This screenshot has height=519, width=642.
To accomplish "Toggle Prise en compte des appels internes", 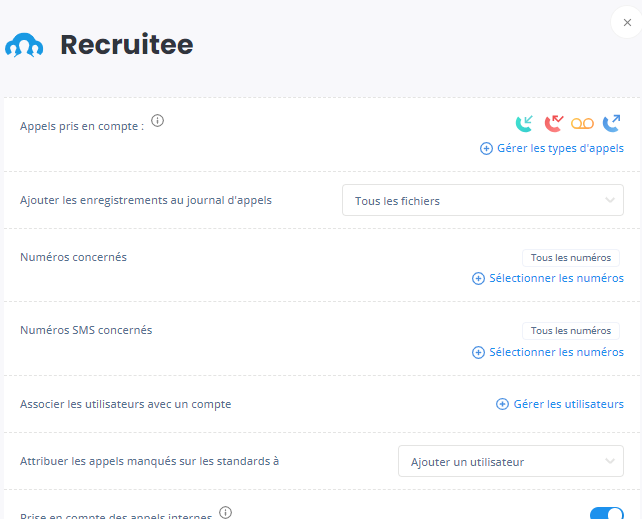I will tap(607, 513).
